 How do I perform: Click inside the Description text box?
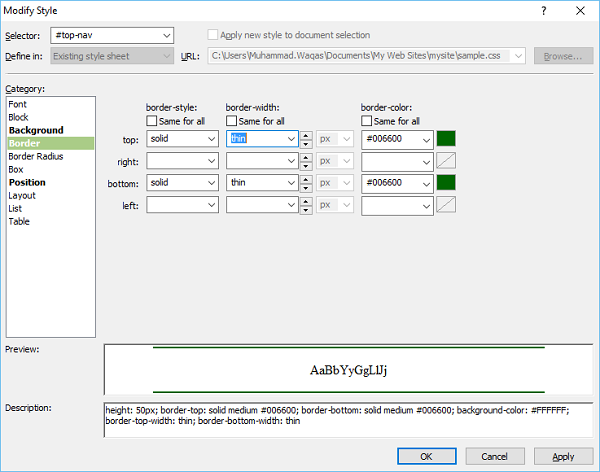[347, 420]
